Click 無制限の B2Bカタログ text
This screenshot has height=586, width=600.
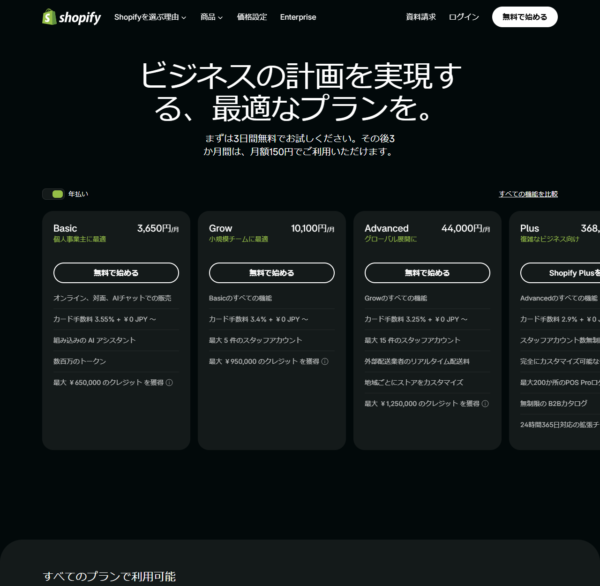click(553, 403)
